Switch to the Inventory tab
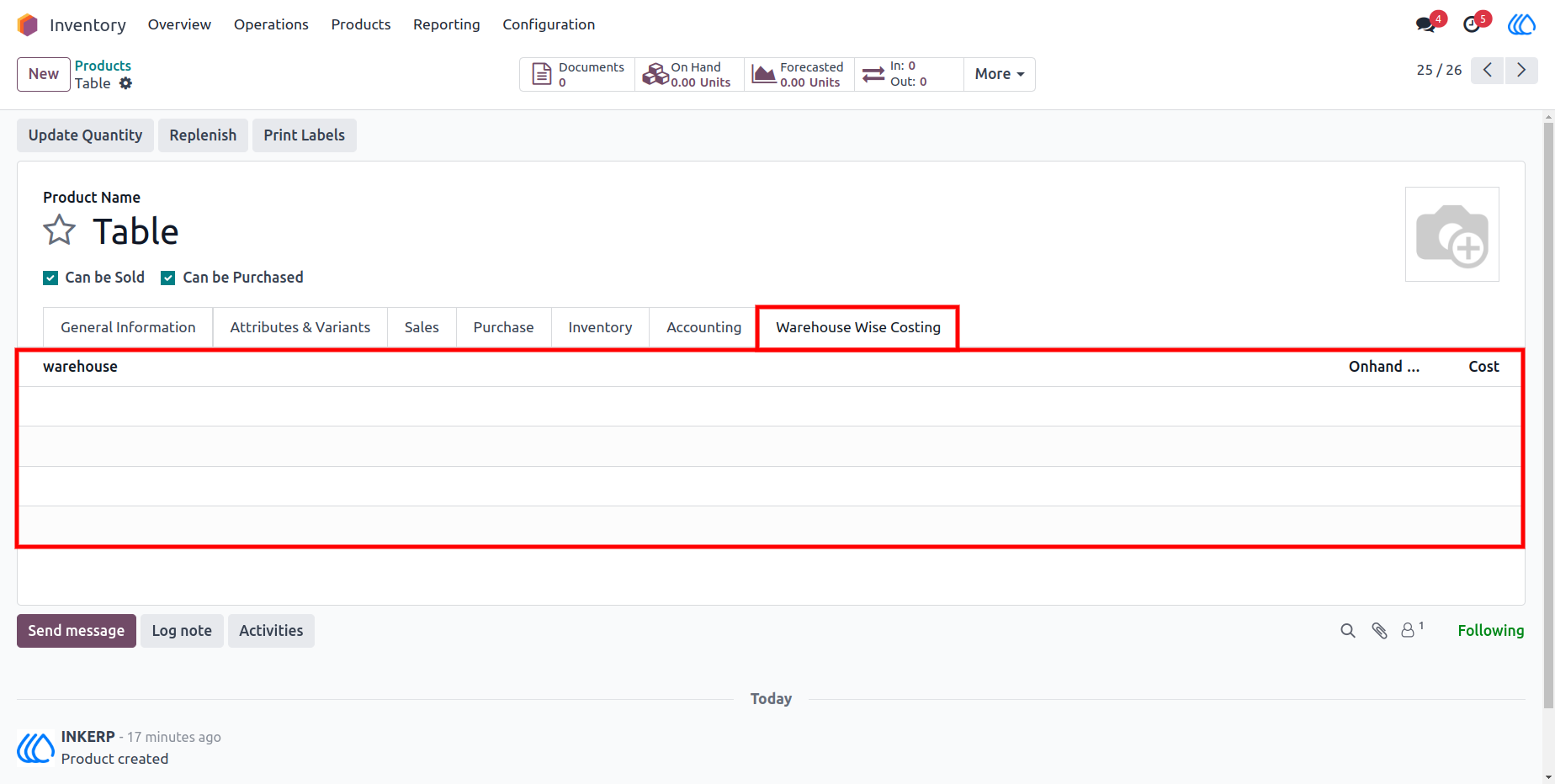The width and height of the screenshot is (1555, 784). pos(600,327)
